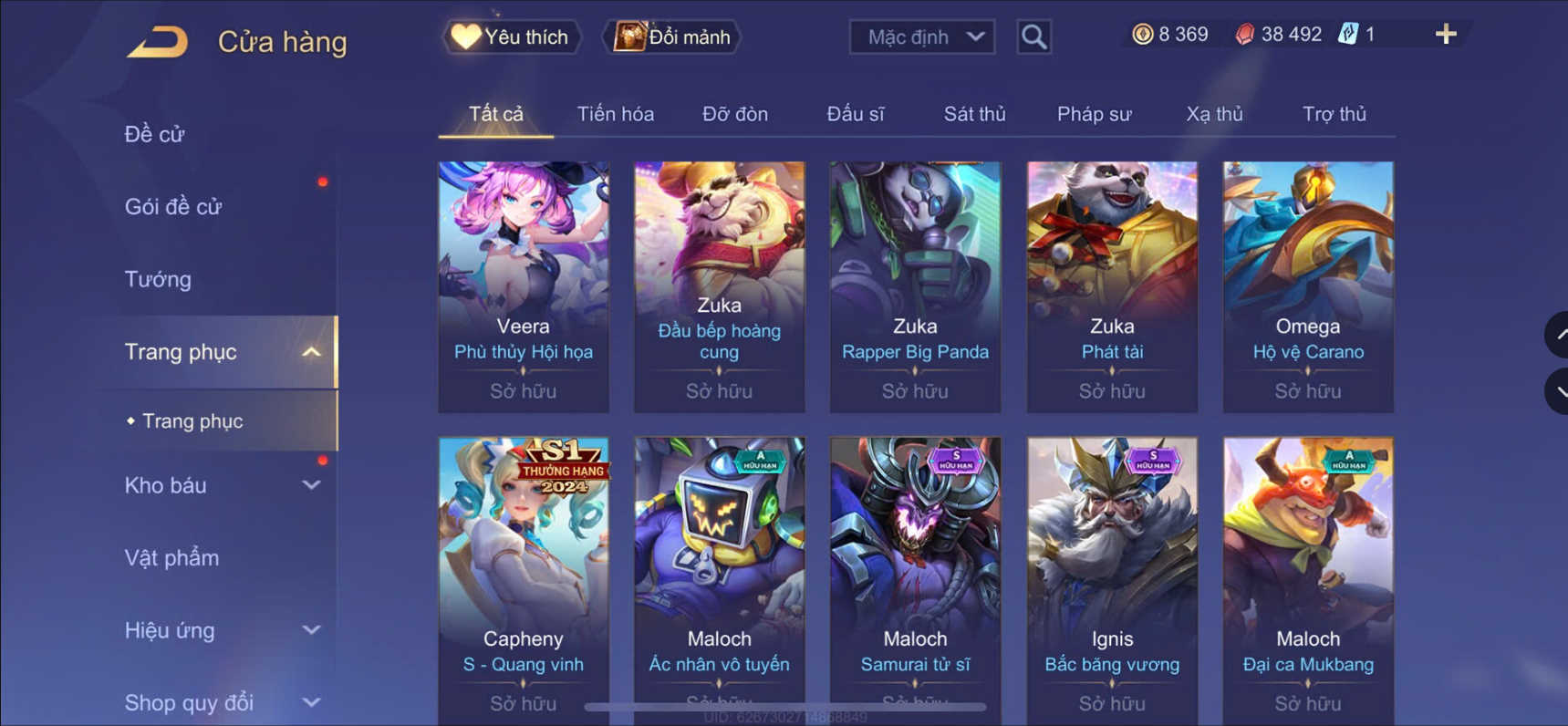
Task: Select Veera Phù thủy Hội họa skin
Action: coord(524,287)
